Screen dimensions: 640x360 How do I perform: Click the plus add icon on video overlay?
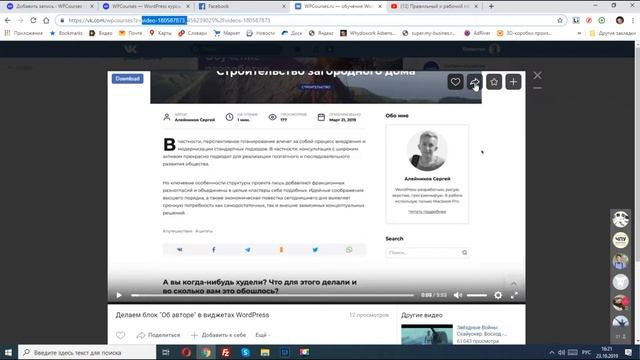(x=513, y=82)
